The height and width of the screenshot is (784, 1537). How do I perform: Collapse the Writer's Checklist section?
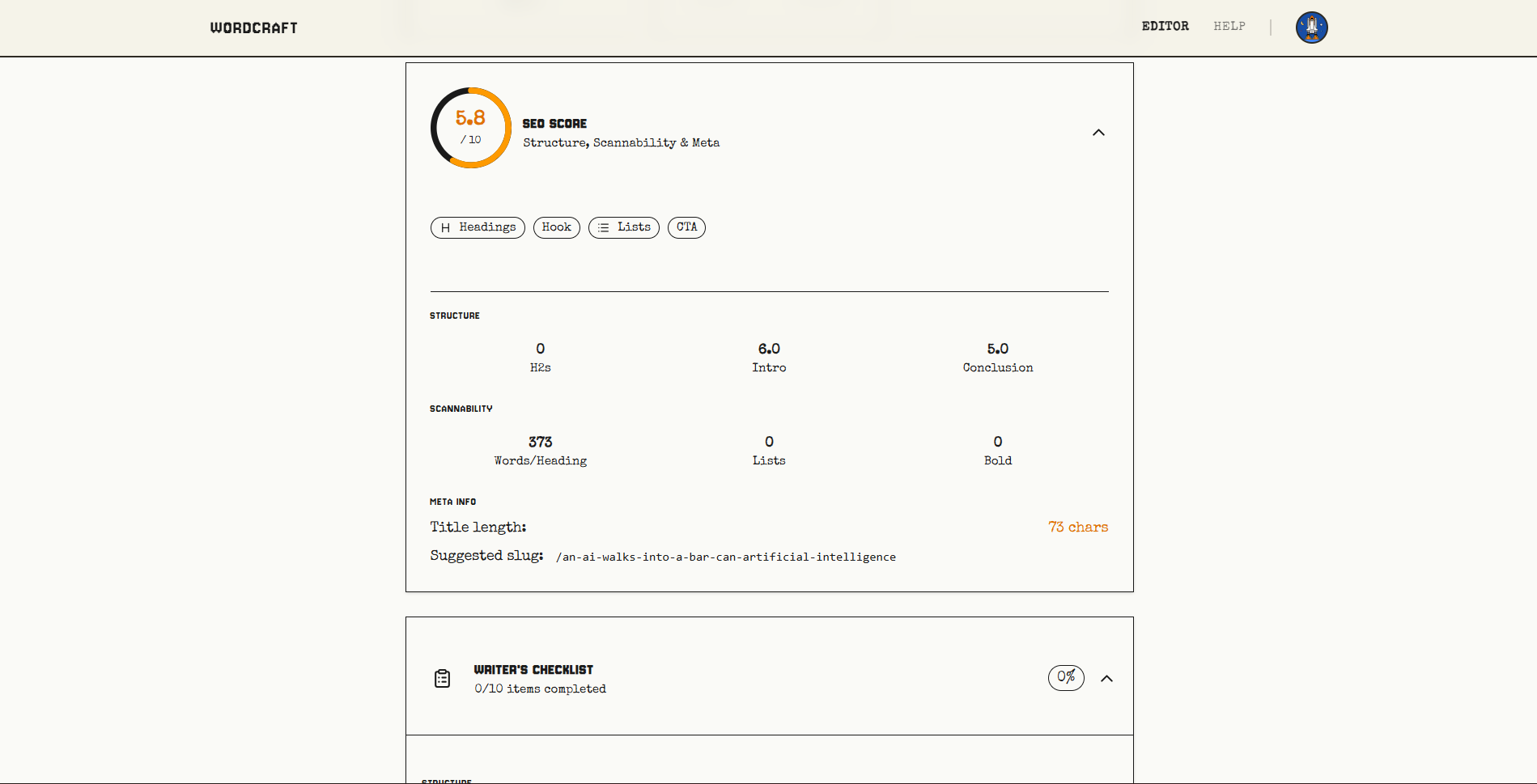tap(1108, 678)
